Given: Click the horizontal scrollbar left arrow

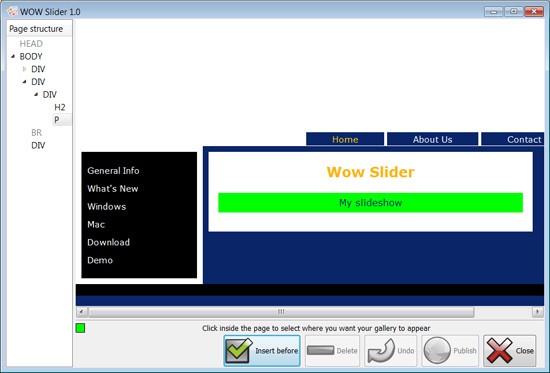Looking at the screenshot, I should 81,311.
